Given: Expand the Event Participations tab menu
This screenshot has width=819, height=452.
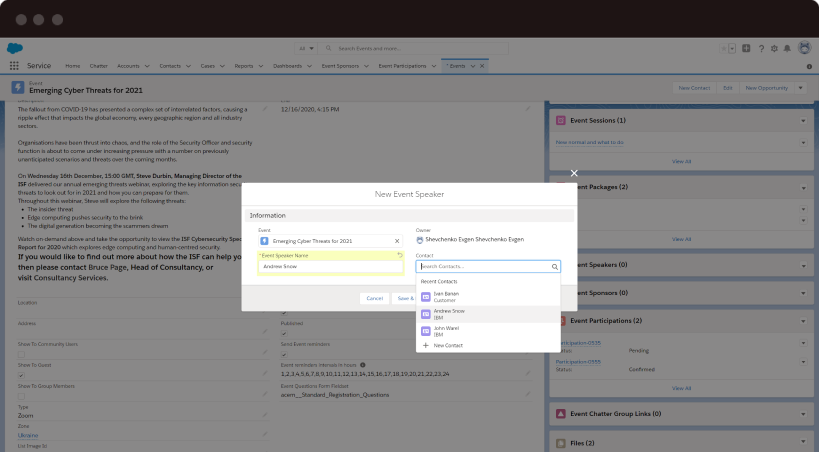Looking at the screenshot, I should tap(434, 66).
